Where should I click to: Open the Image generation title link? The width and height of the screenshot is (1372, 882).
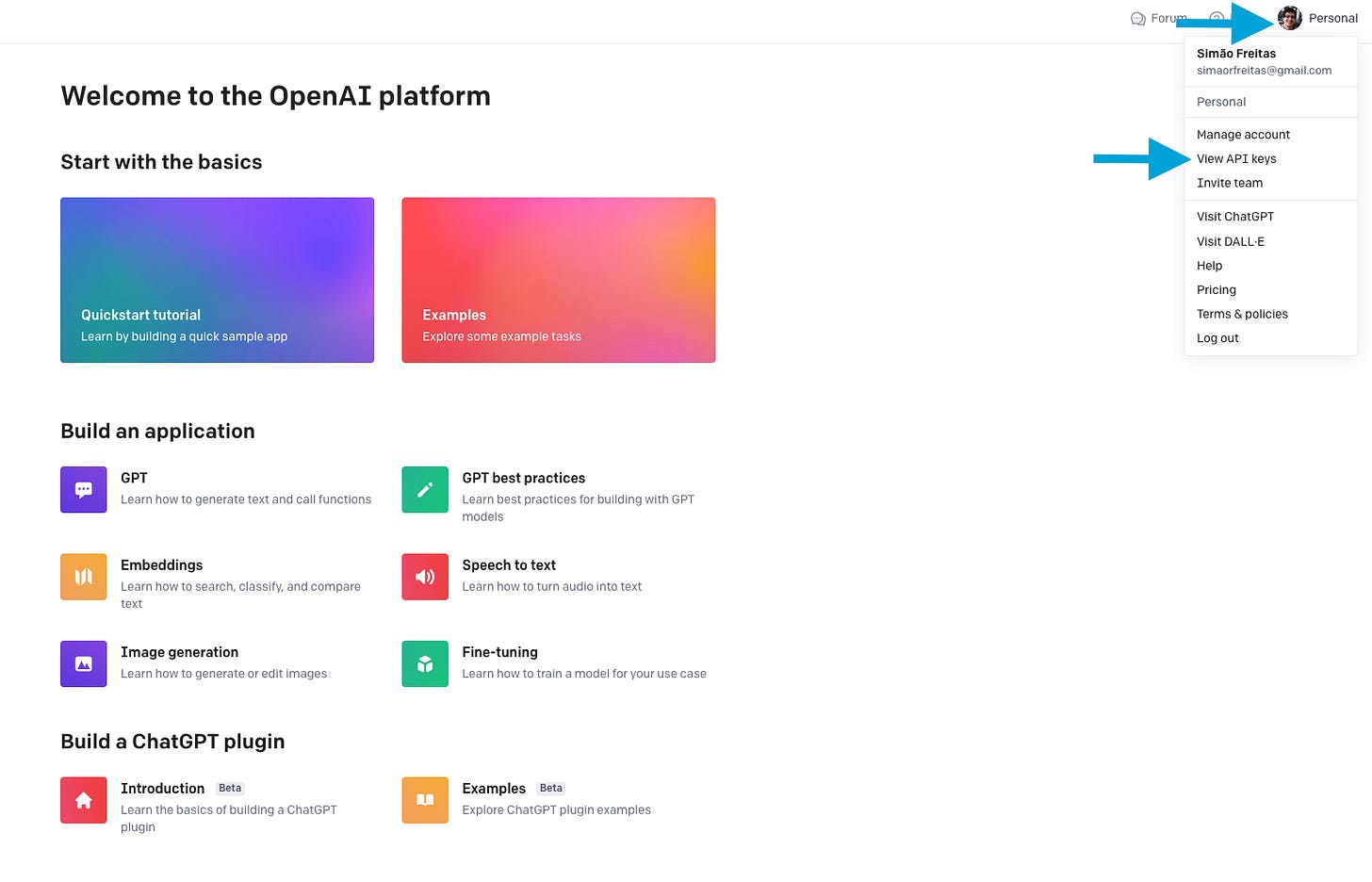(179, 652)
